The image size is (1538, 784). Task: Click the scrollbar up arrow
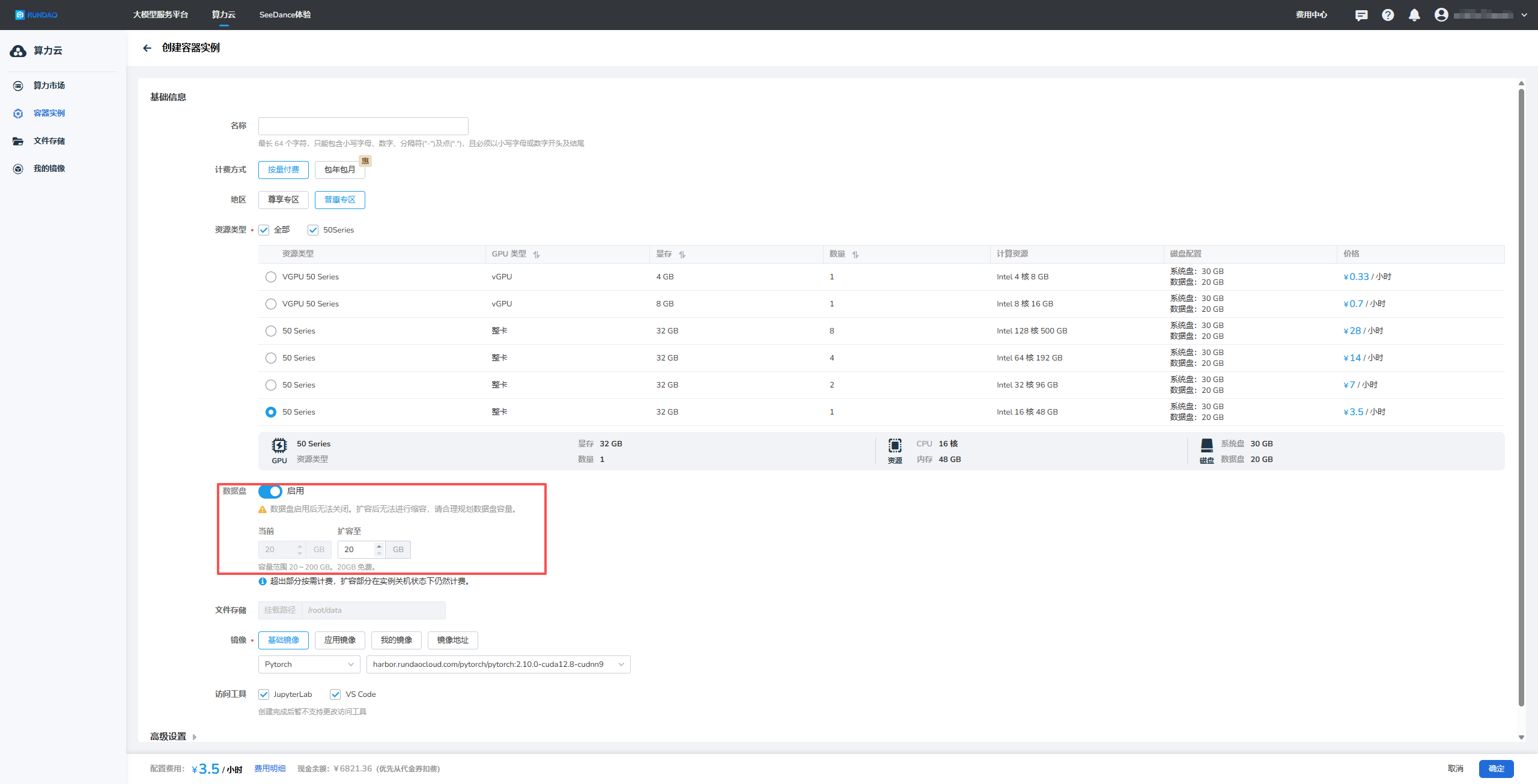(x=1521, y=84)
